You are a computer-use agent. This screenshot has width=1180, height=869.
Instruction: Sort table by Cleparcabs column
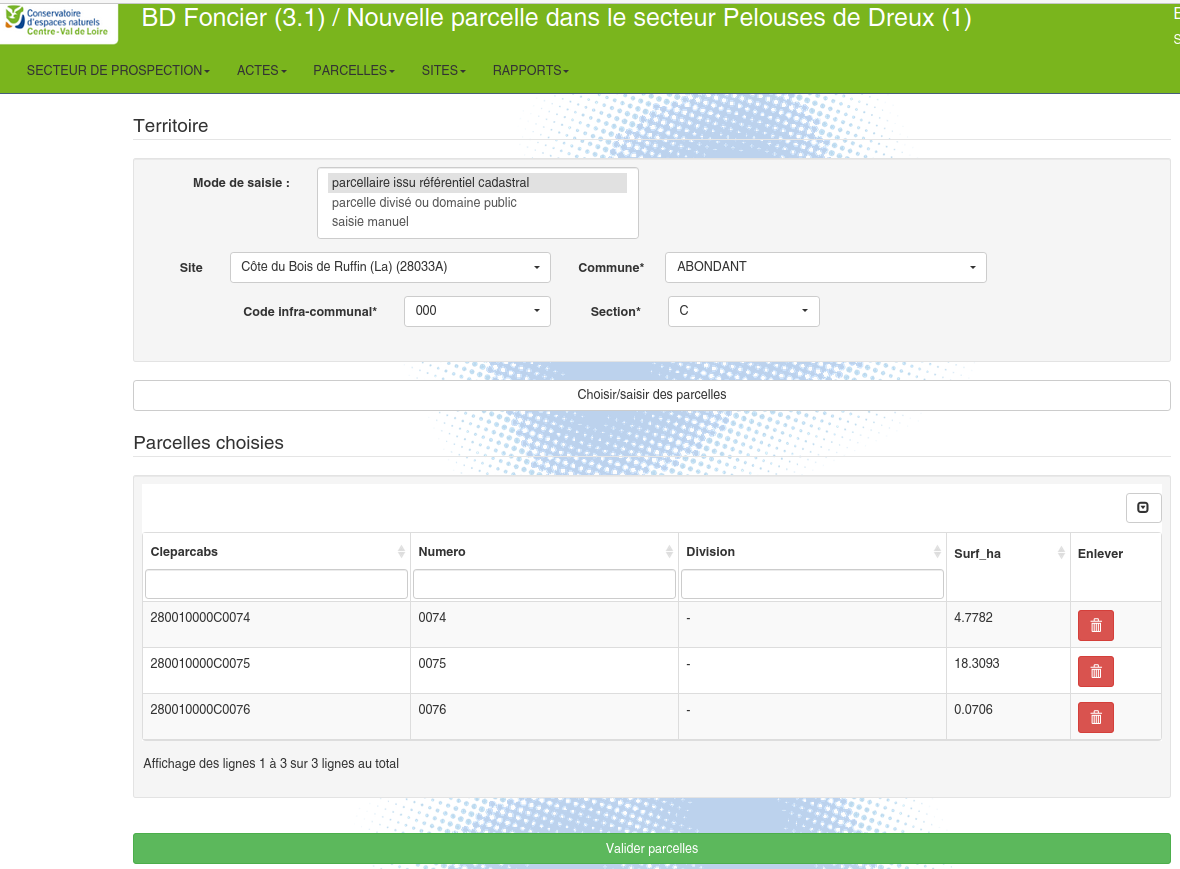[x=276, y=552]
